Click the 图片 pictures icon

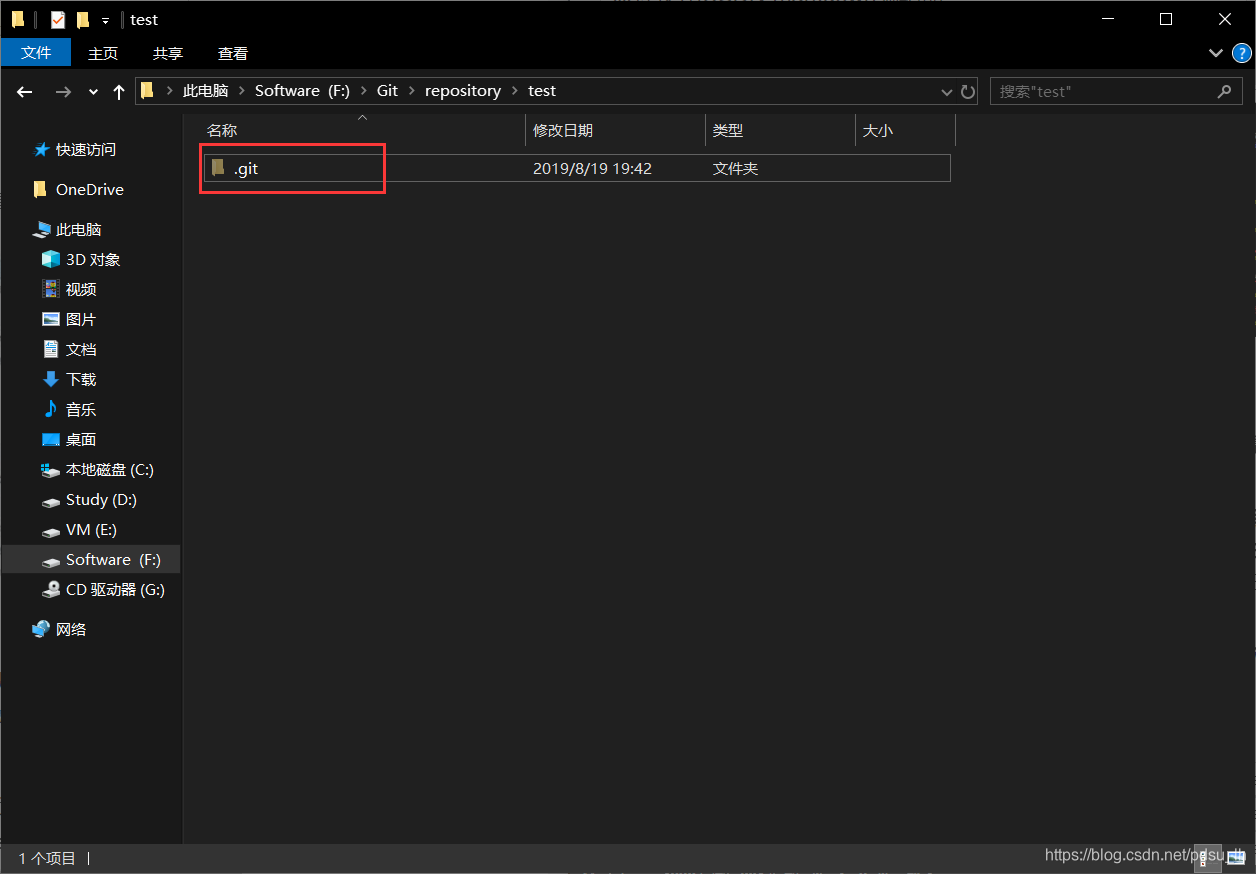click(x=50, y=319)
